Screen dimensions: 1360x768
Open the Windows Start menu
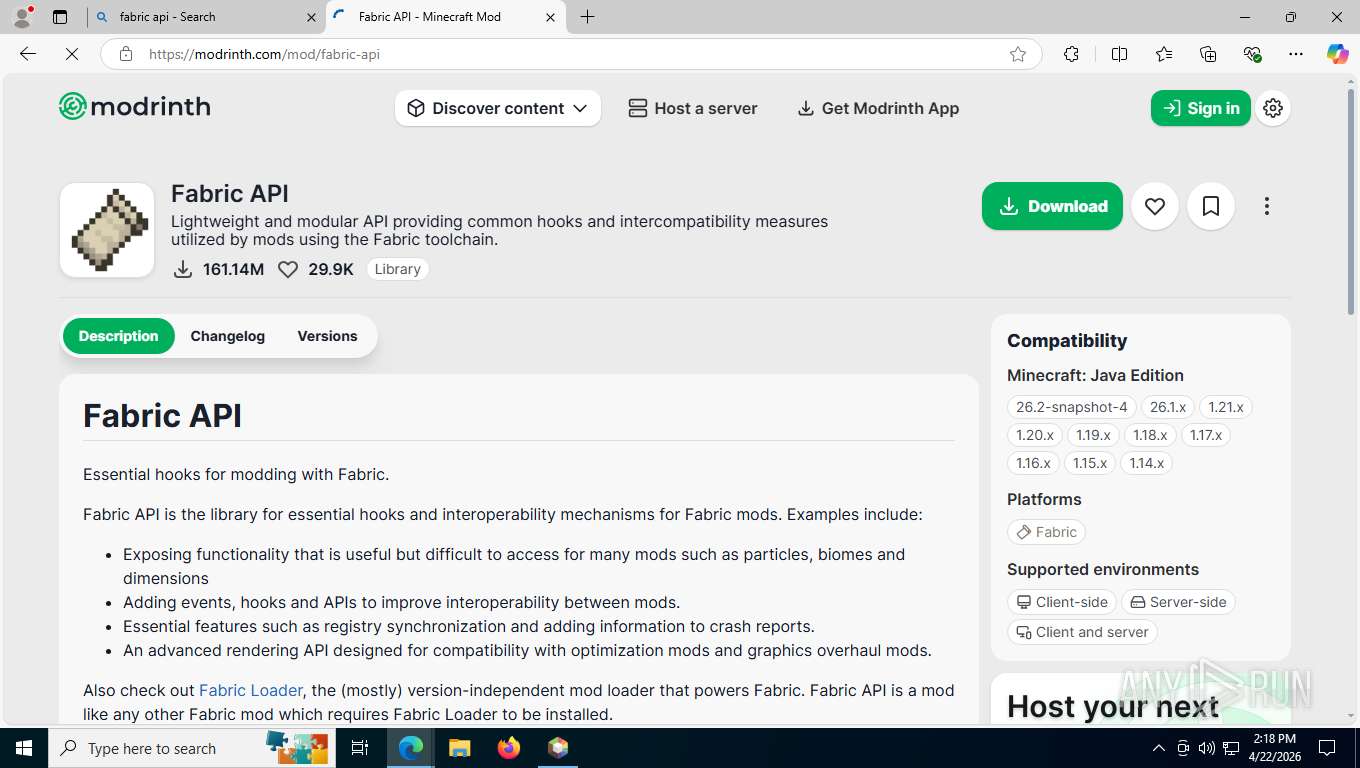pos(24,748)
